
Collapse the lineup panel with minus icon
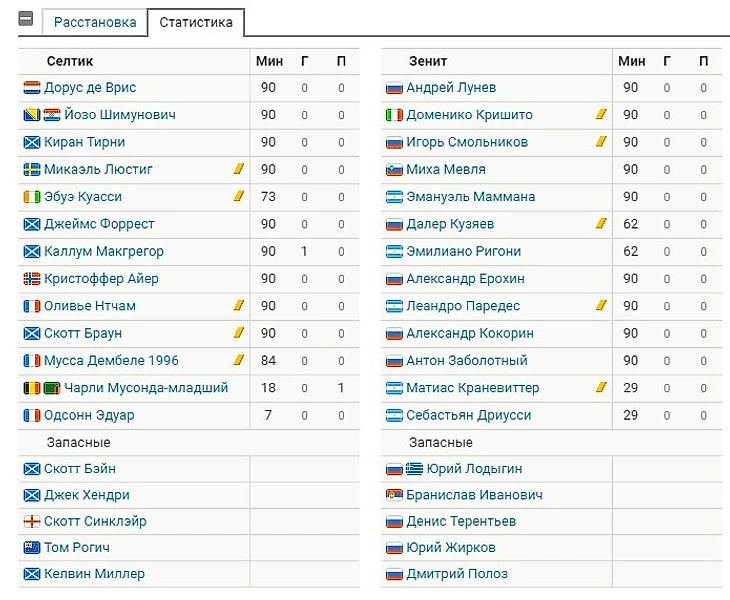point(26,20)
